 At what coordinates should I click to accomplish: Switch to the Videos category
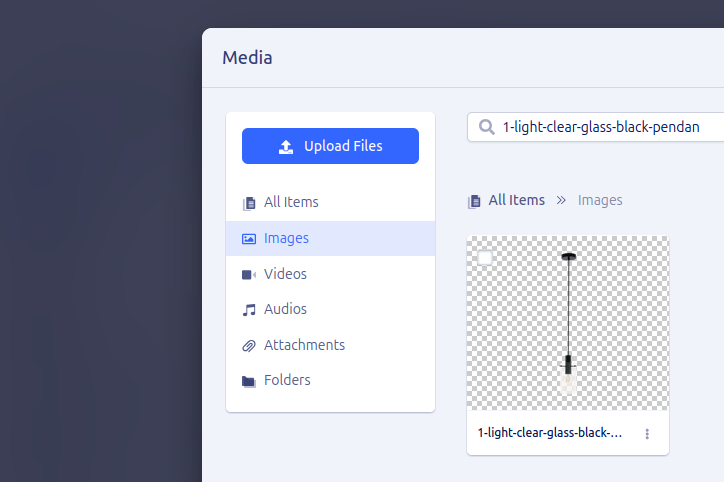[285, 274]
